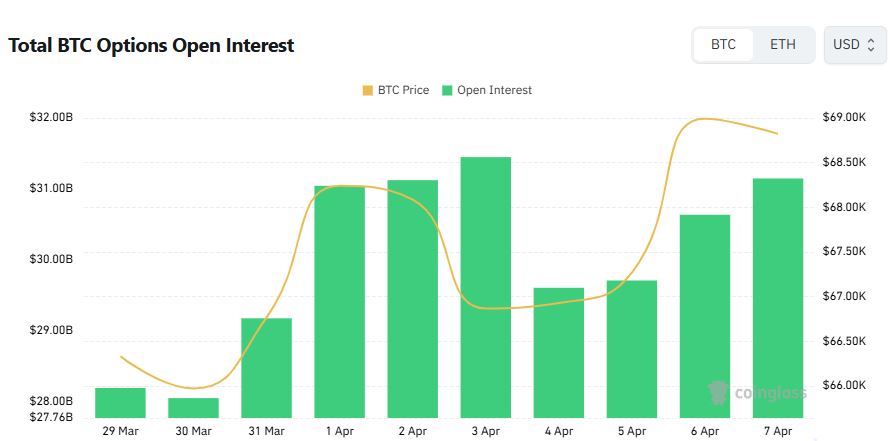Switch to the BTC tab
Viewport: 894px width, 441px height.
point(723,45)
